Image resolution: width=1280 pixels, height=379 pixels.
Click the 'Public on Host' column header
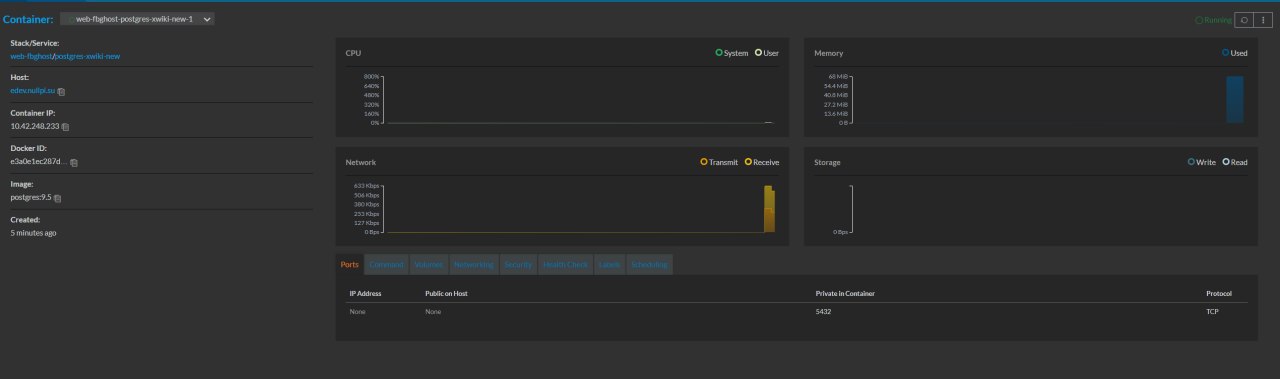tap(447, 293)
